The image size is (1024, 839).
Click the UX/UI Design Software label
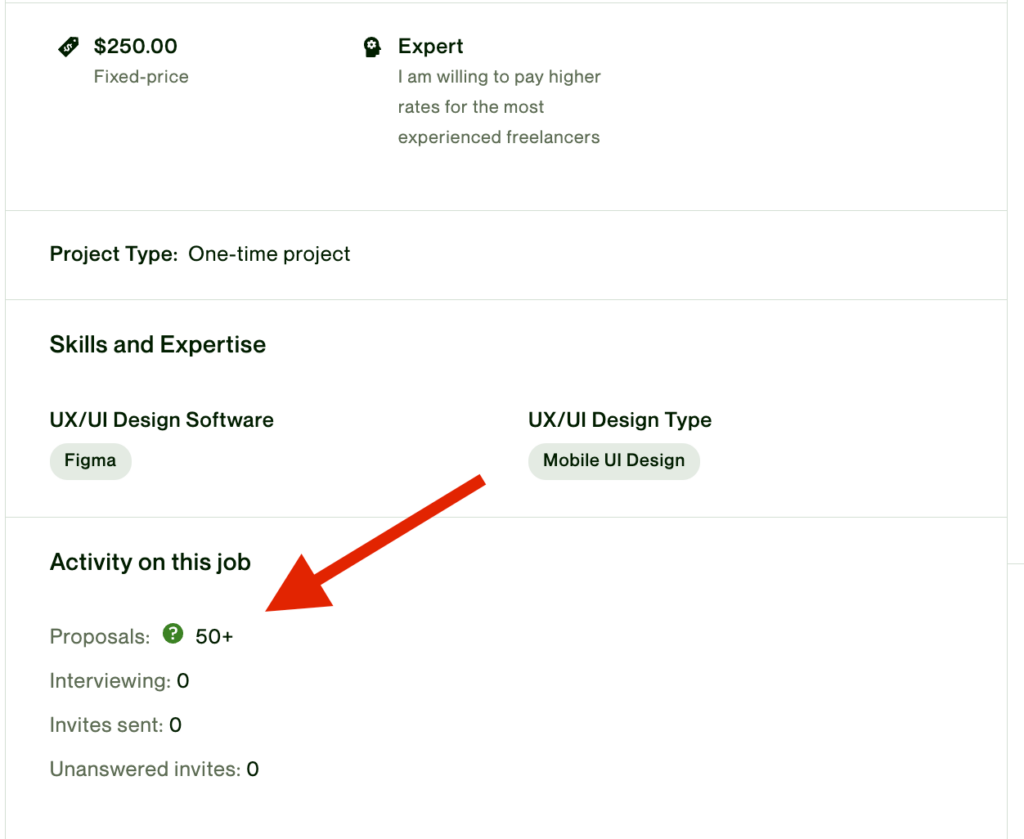coord(162,420)
